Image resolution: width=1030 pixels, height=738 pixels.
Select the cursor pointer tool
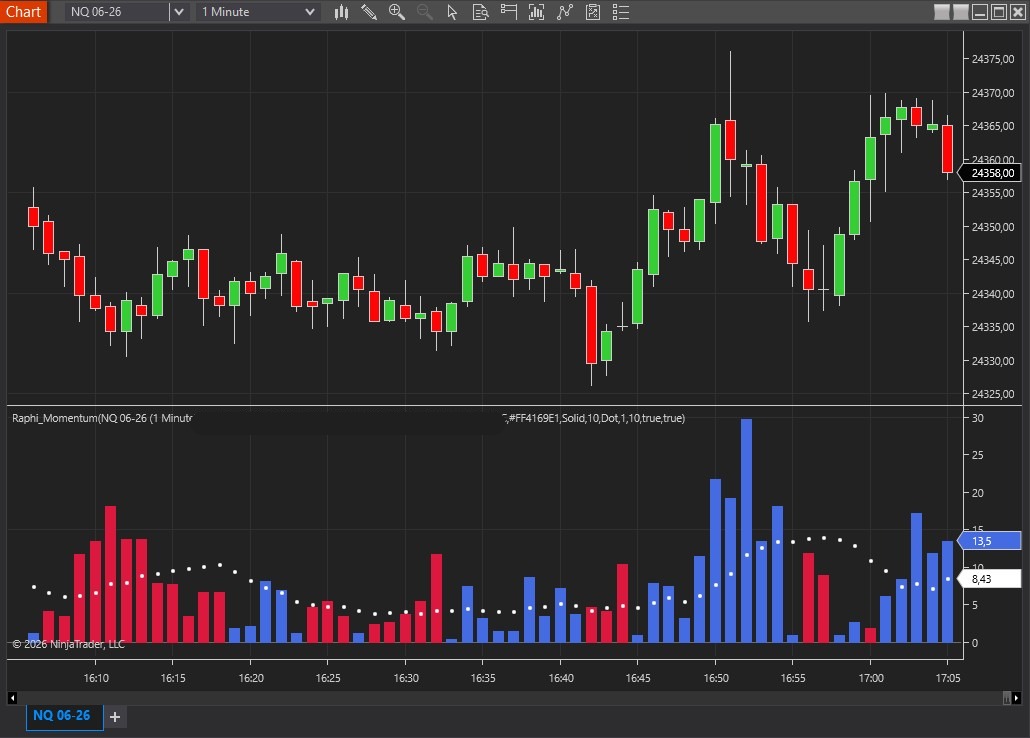click(x=452, y=12)
